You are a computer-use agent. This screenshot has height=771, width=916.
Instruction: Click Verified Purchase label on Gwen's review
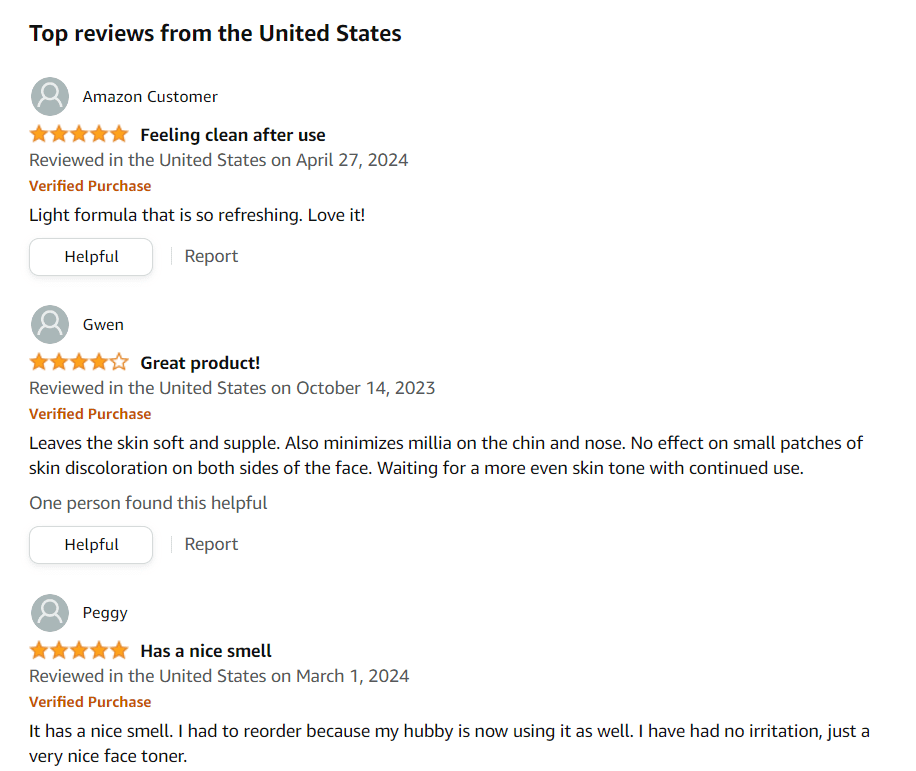tap(90, 414)
